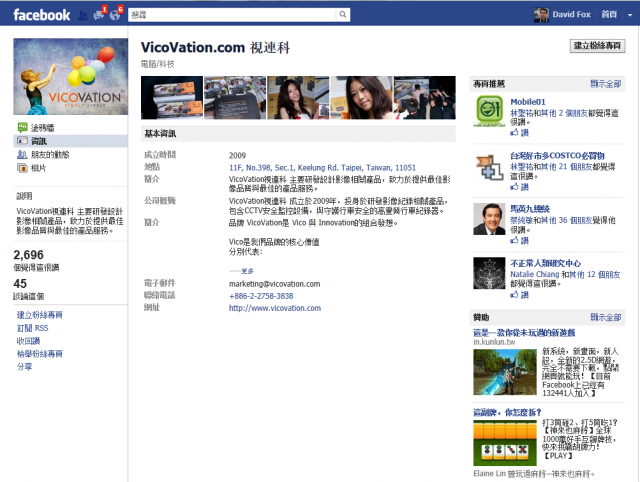Open third photo of woman in white

pos(298,98)
